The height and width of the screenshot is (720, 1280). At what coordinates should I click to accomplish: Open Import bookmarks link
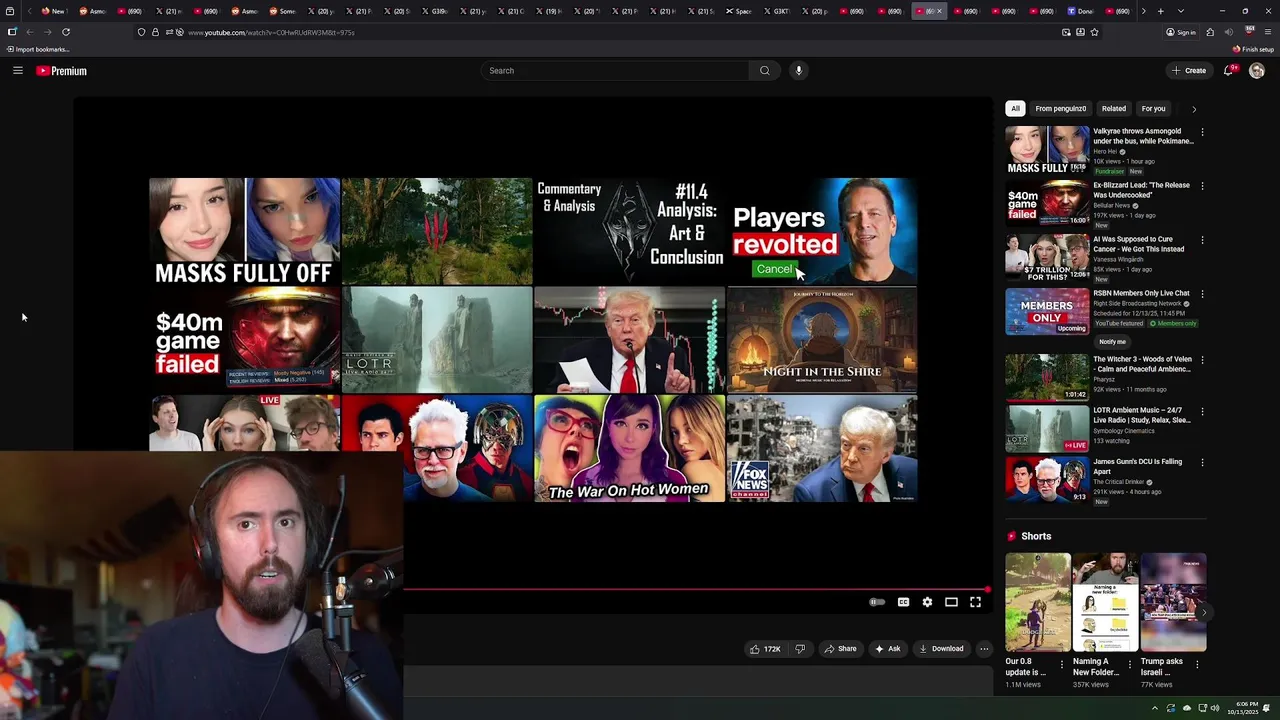37,49
